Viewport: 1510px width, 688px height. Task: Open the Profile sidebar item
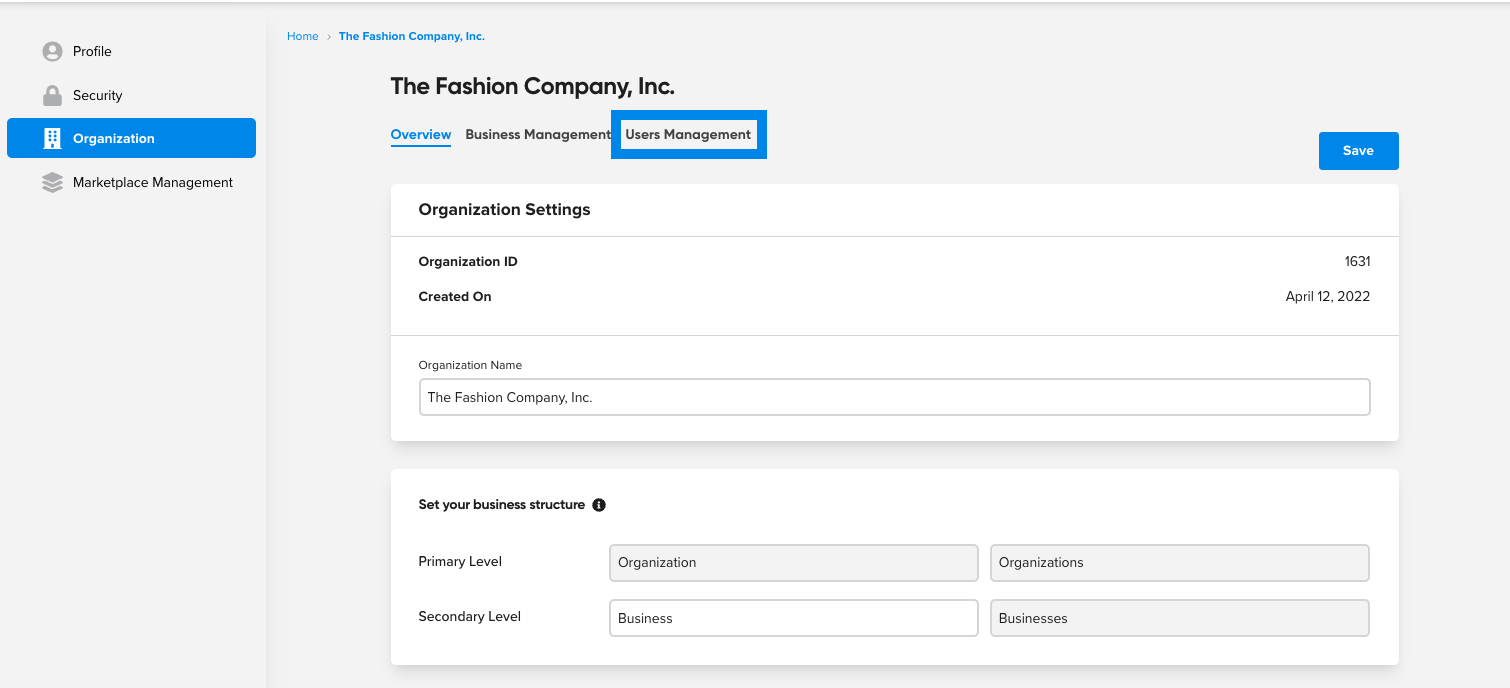click(x=131, y=51)
